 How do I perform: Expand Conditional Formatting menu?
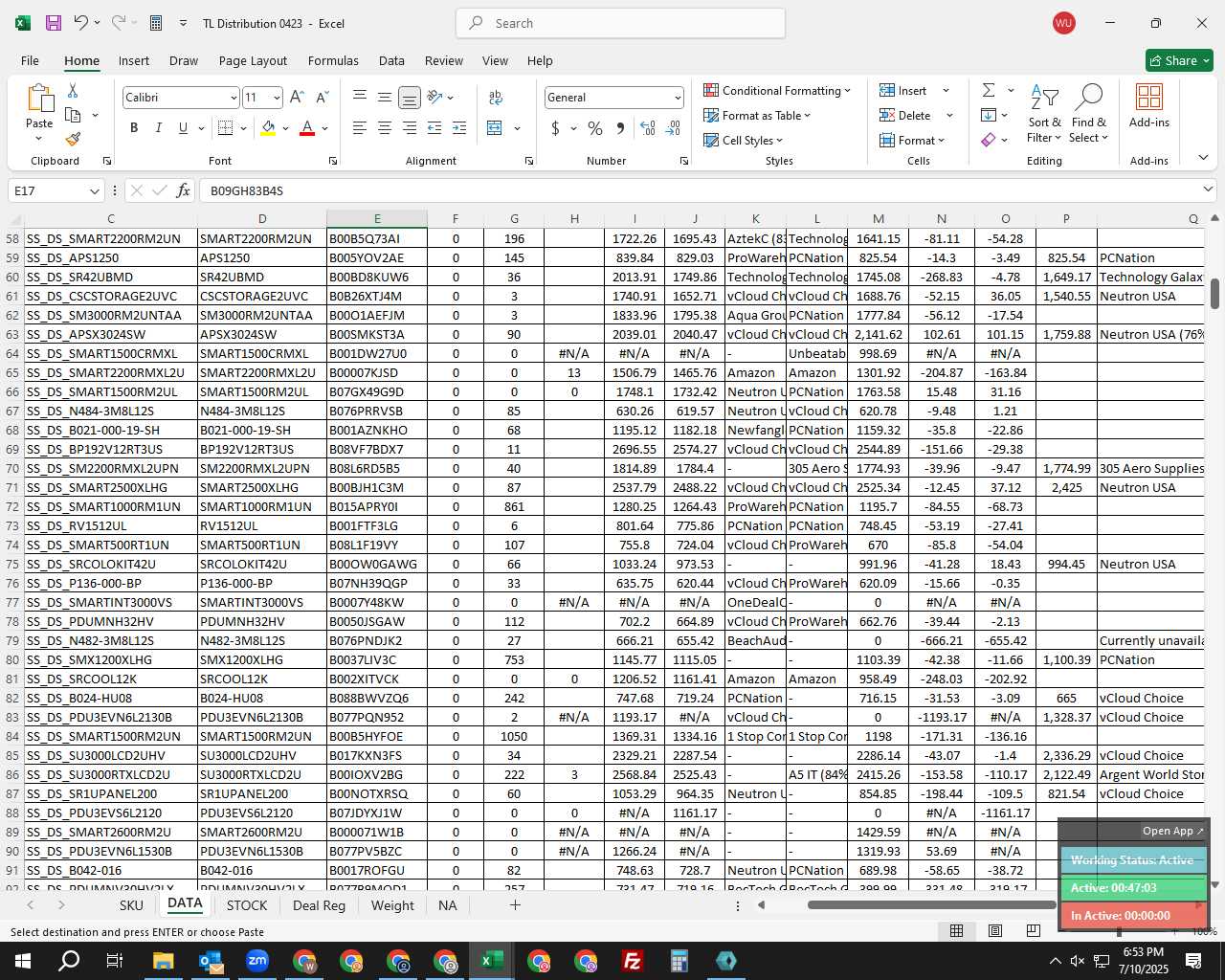[777, 90]
